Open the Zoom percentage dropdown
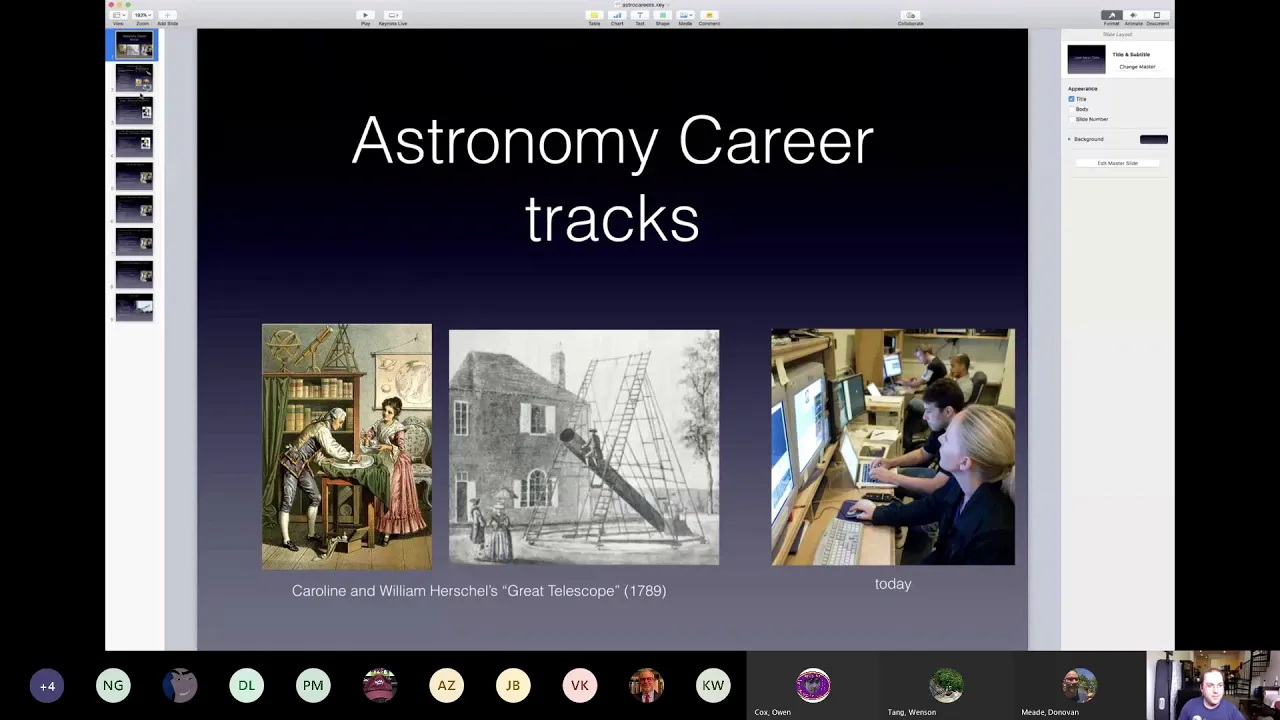This screenshot has height=720, width=1280. click(142, 16)
